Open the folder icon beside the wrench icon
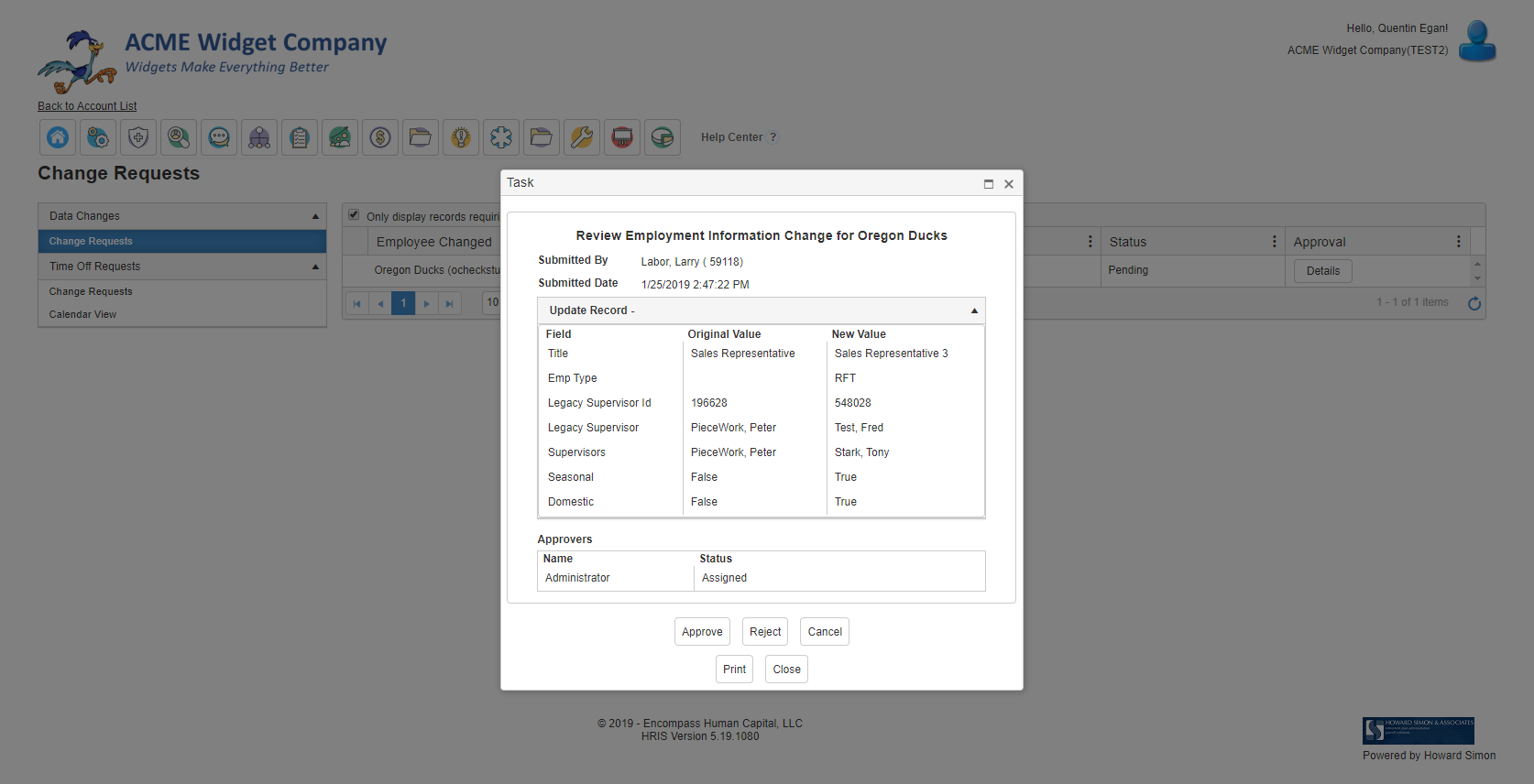This screenshot has width=1534, height=784. [x=542, y=137]
